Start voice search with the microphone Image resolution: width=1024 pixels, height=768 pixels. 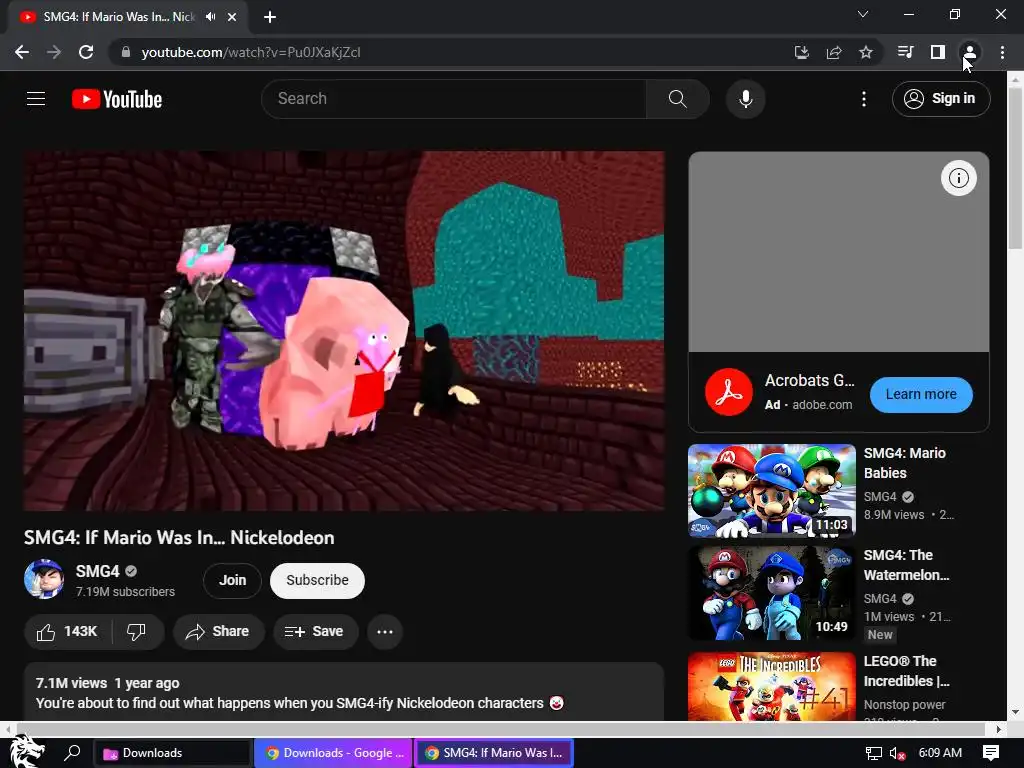pyautogui.click(x=745, y=99)
